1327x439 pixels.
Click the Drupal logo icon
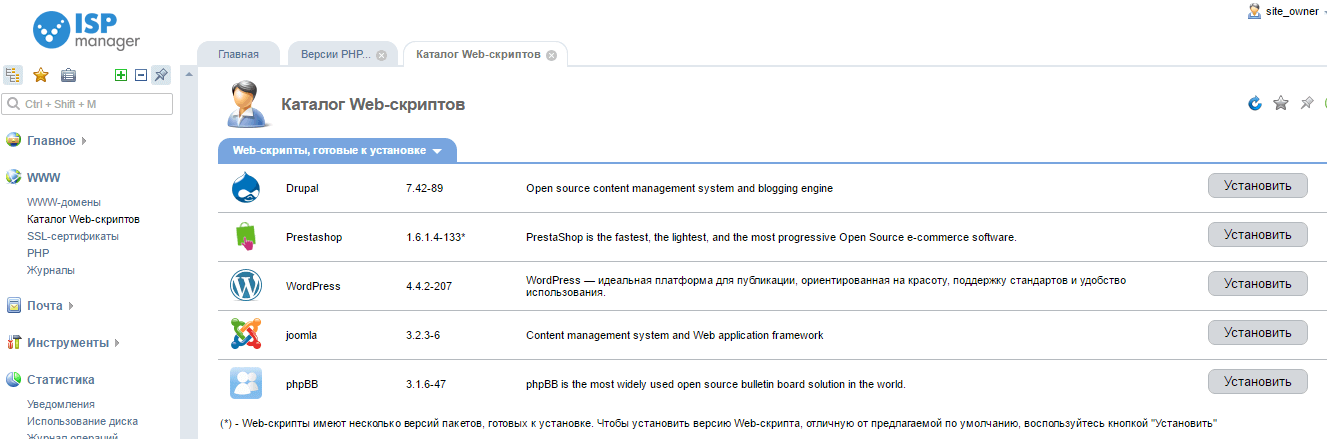(245, 188)
